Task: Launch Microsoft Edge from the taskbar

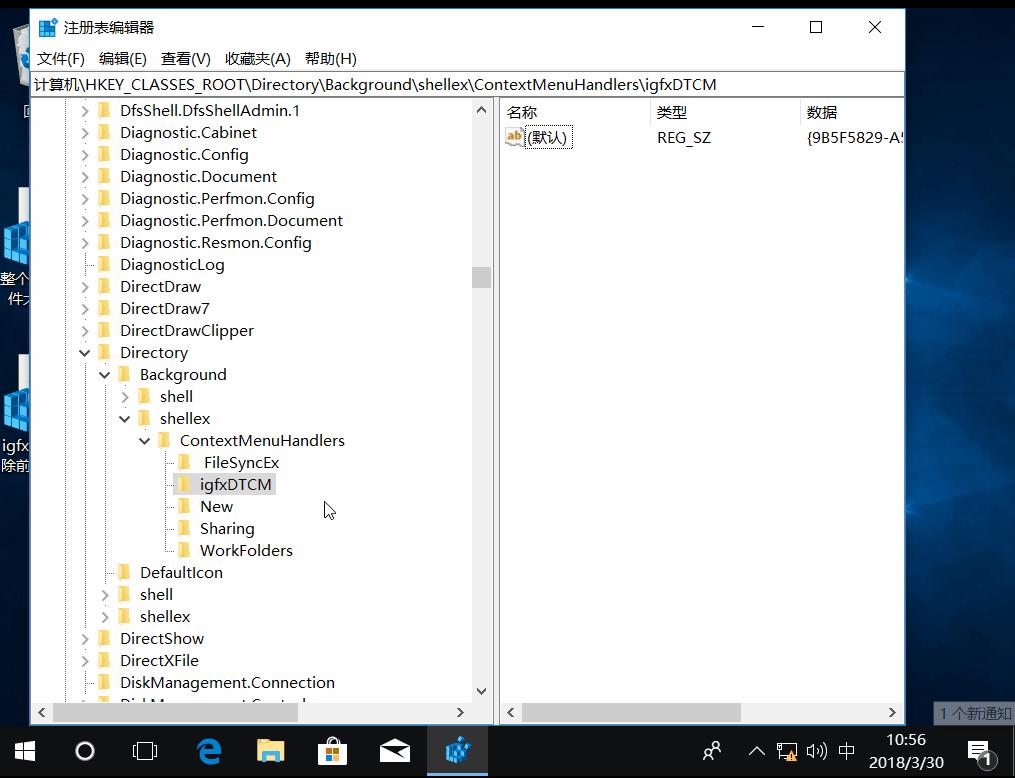Action: (x=208, y=751)
